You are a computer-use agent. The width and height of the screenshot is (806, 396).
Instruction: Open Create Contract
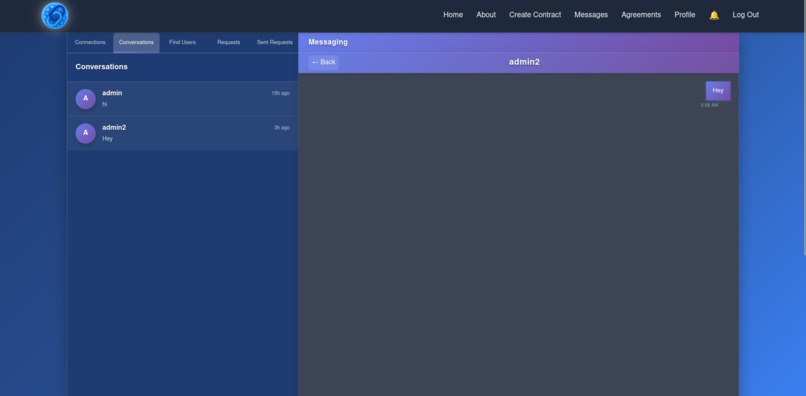point(535,15)
